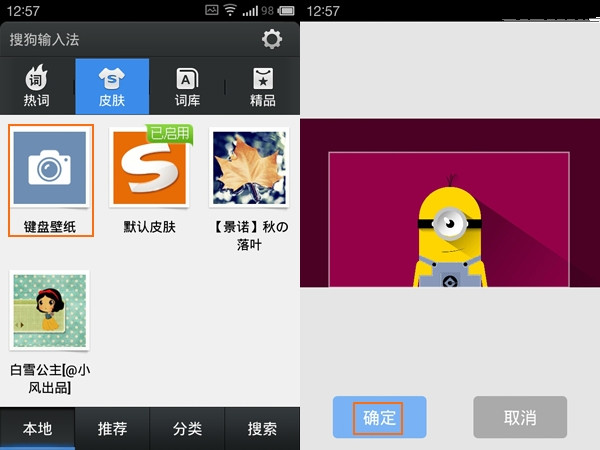Tap the signal strength bars icon
The width and height of the screenshot is (600, 450).
(x=250, y=11)
